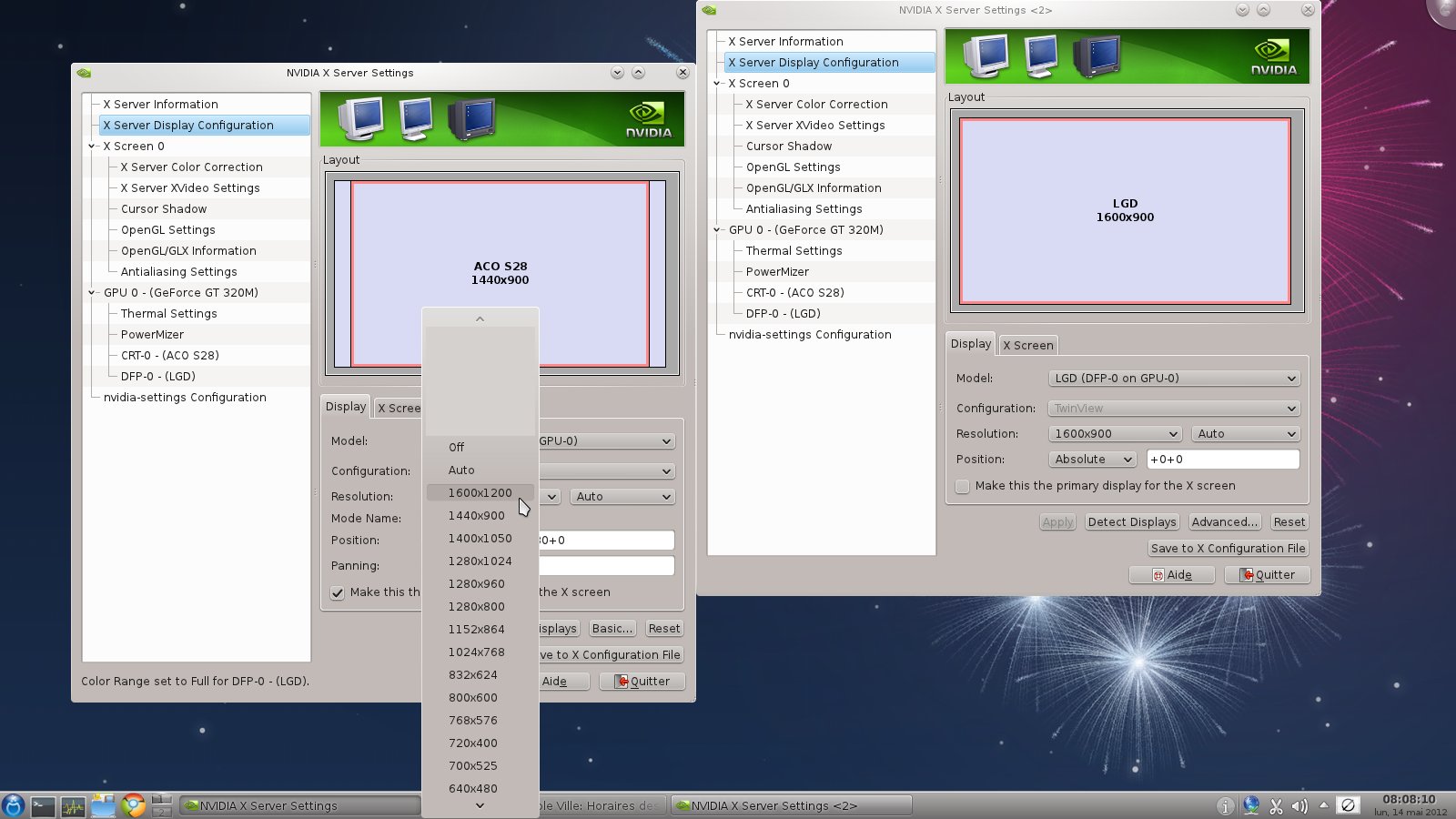Open the network globe tray icon
This screenshot has width=1456, height=819.
[1251, 805]
